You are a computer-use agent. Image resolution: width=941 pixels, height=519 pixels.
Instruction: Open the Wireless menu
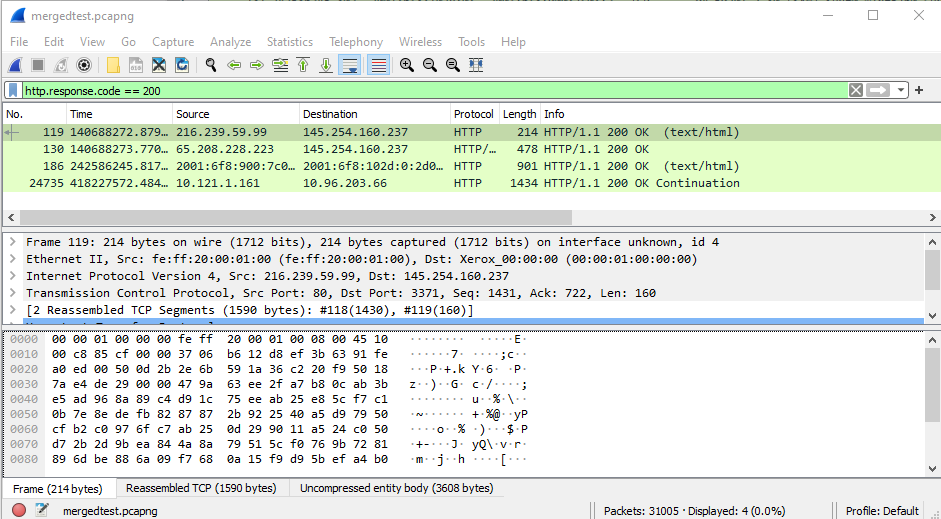coord(420,42)
